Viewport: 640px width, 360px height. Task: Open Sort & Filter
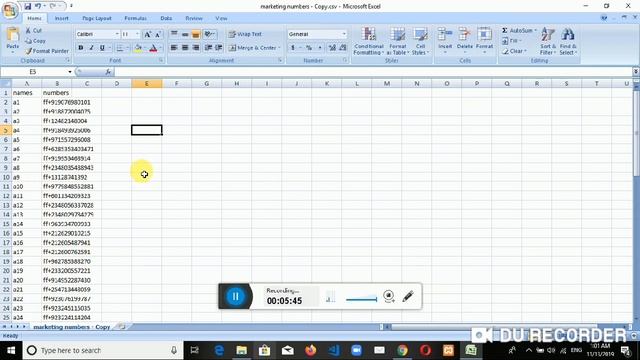[547, 41]
